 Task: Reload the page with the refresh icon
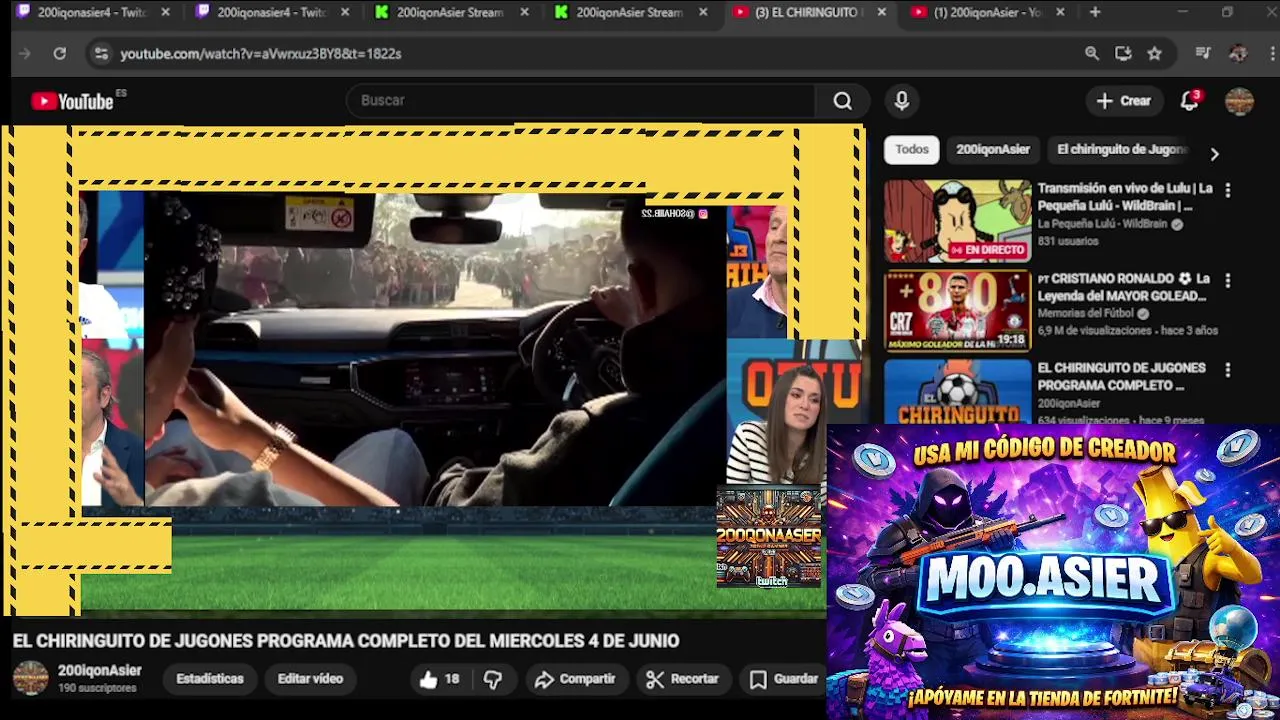[60, 53]
